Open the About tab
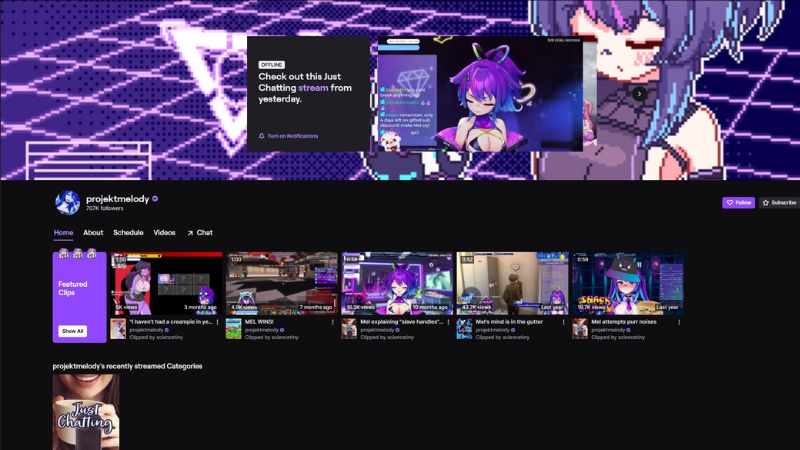The height and width of the screenshot is (450, 800). (x=93, y=233)
